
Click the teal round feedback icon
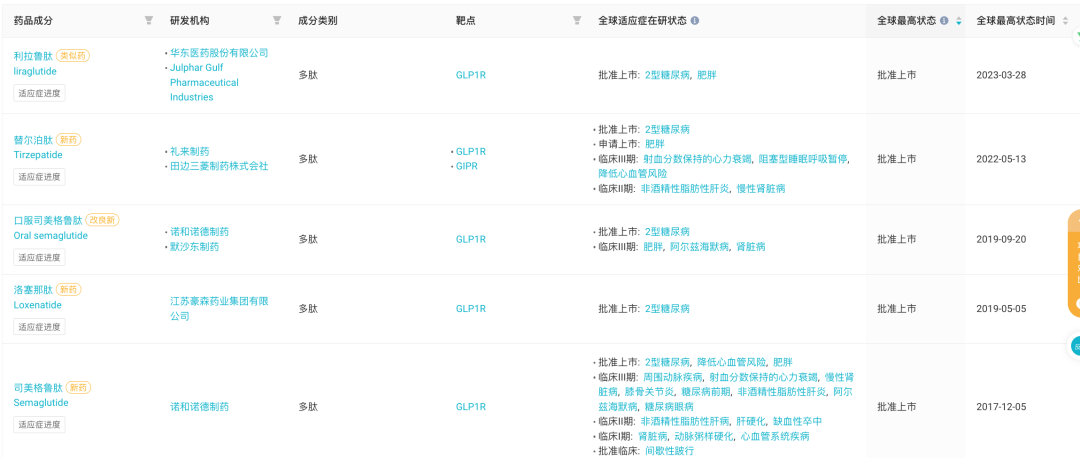click(1074, 346)
